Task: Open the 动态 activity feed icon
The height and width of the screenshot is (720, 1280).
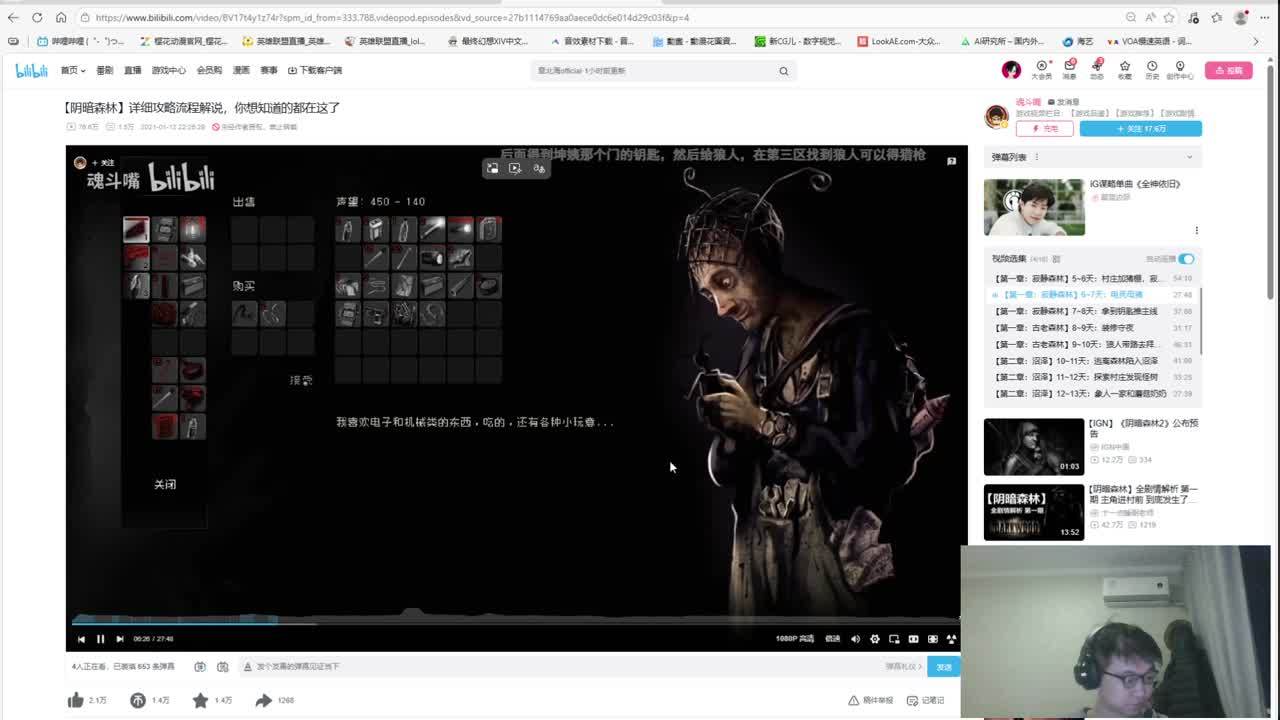Action: pyautogui.click(x=1097, y=70)
